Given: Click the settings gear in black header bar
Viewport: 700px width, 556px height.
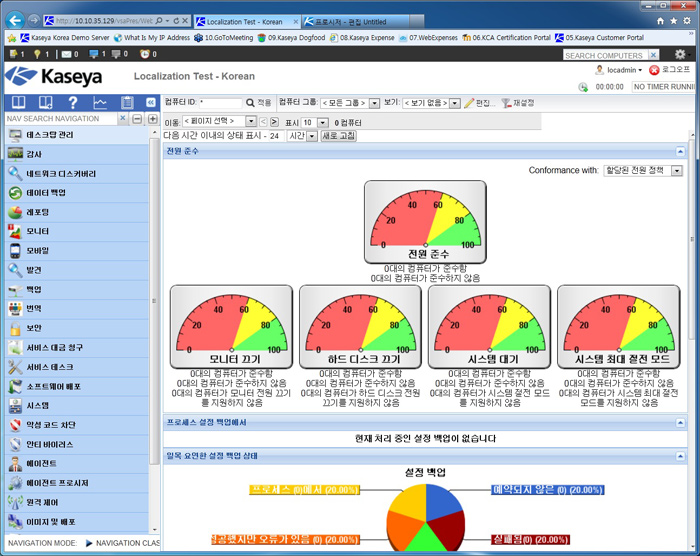Looking at the screenshot, I should (680, 54).
